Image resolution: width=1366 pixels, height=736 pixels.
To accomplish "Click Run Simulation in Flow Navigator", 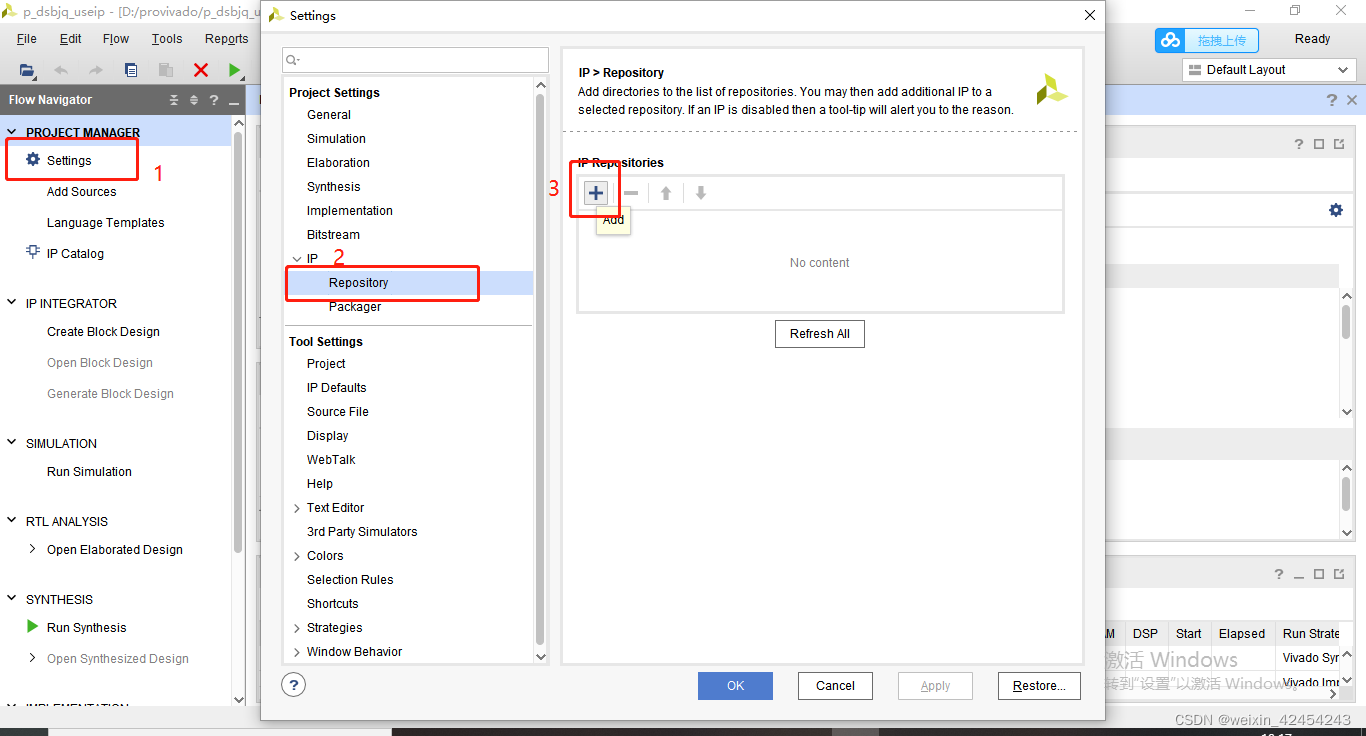I will 89,472.
